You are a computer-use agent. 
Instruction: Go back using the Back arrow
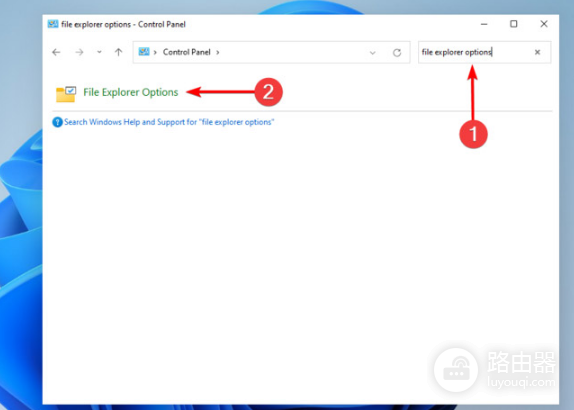(x=56, y=52)
